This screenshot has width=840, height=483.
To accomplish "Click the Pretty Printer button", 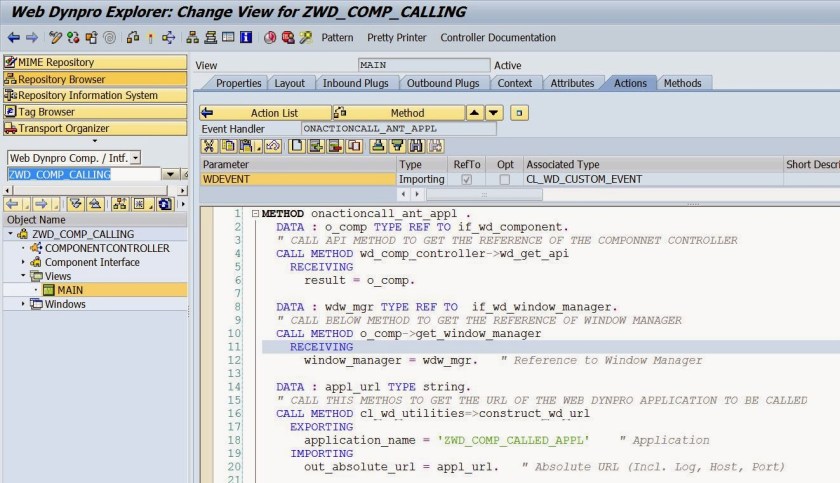I will [x=396, y=38].
